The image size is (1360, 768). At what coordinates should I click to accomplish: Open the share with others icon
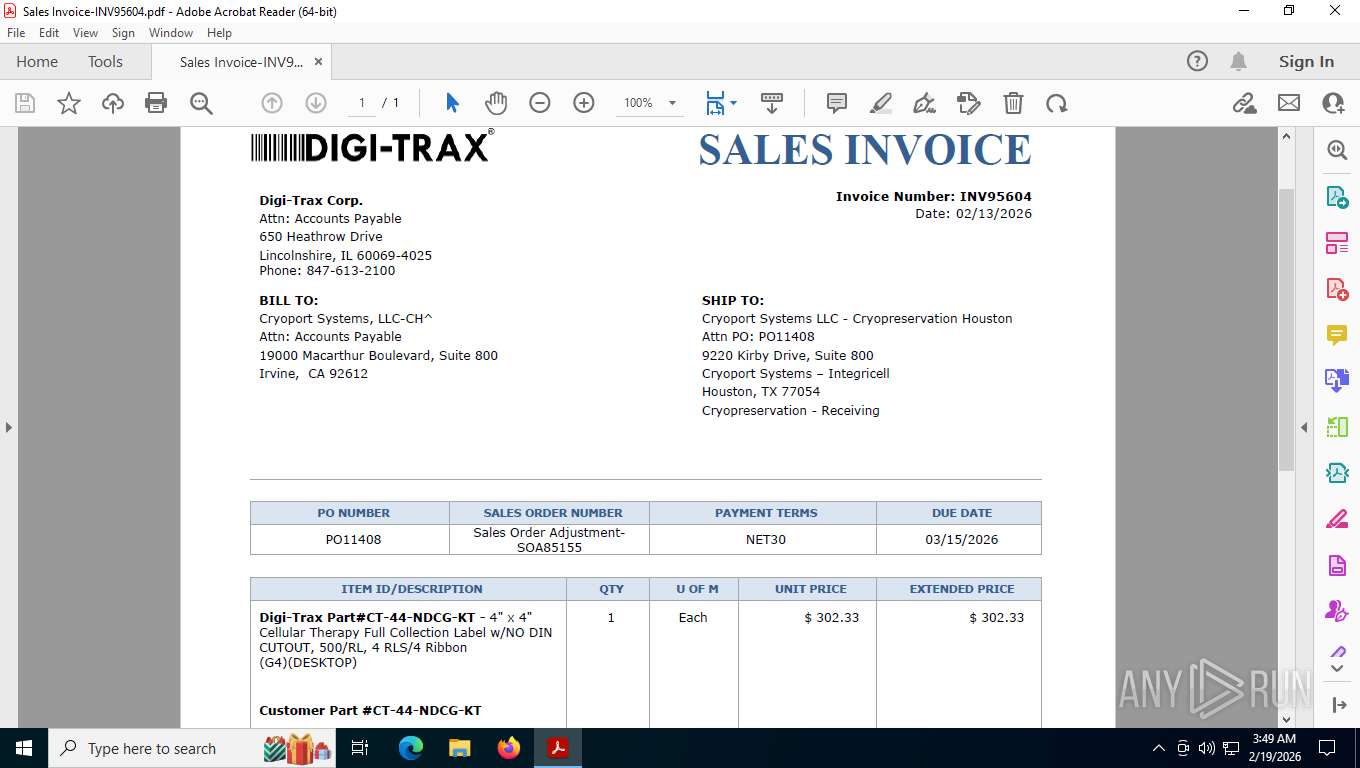[x=1333, y=103]
